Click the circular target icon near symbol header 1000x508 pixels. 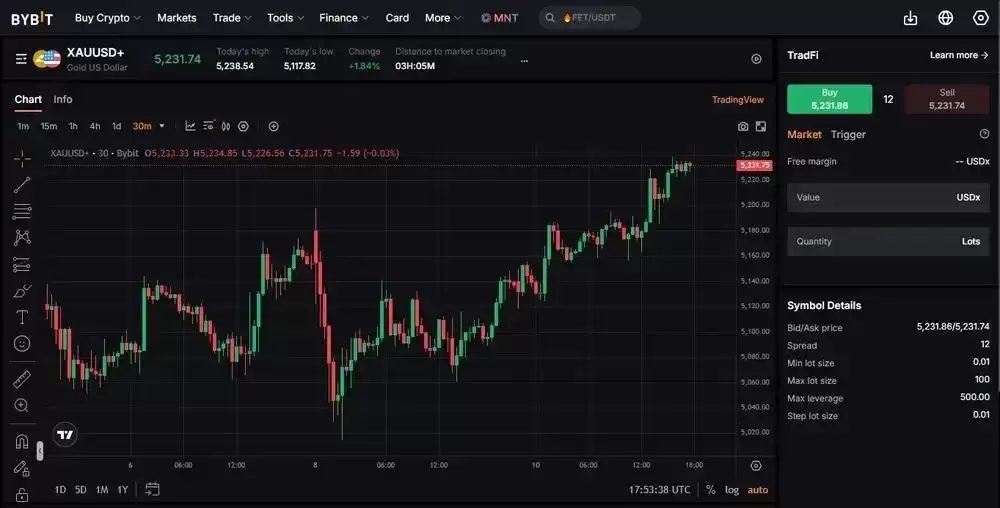[x=756, y=59]
